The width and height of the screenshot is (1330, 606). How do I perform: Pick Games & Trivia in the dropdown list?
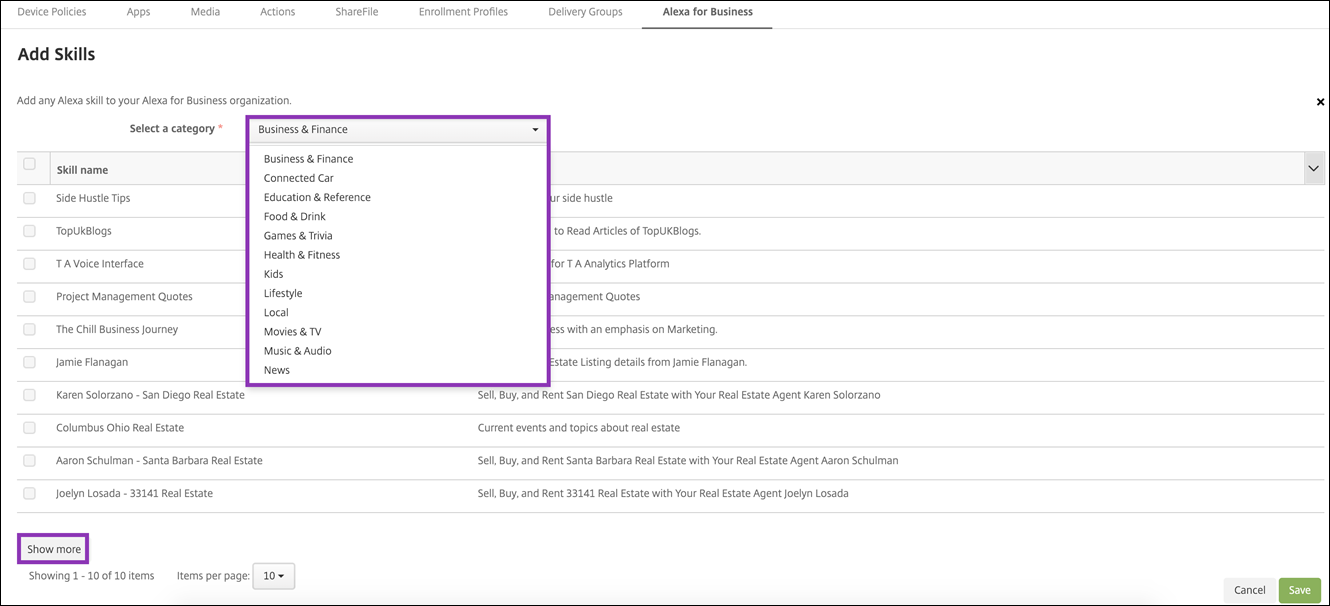coord(298,236)
